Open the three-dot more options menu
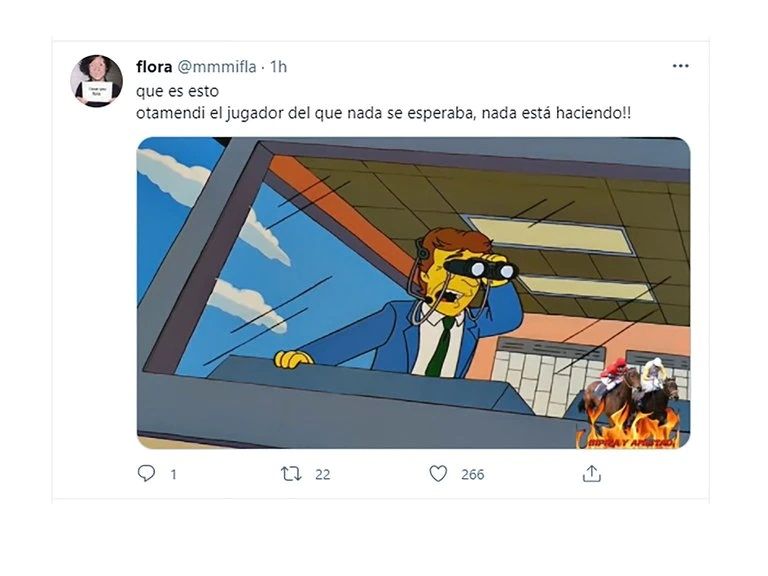The width and height of the screenshot is (768, 576). (x=680, y=66)
